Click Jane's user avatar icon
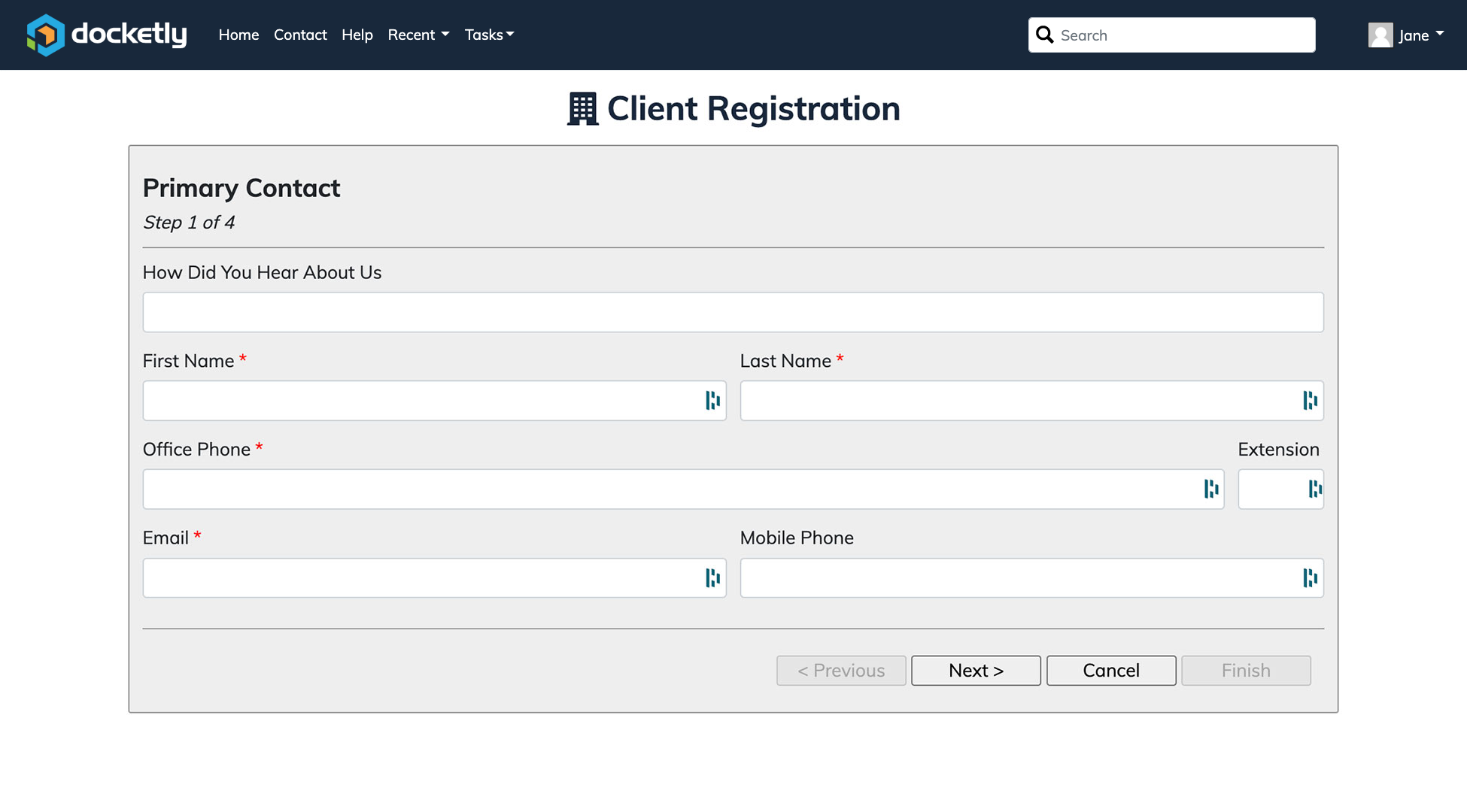Viewport: 1467px width, 812px height. [1380, 35]
